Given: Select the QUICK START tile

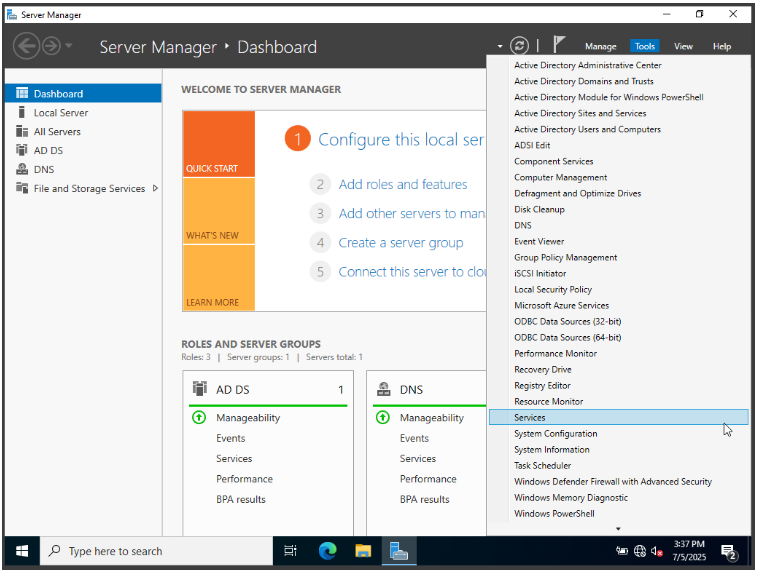Looking at the screenshot, I should (x=219, y=144).
